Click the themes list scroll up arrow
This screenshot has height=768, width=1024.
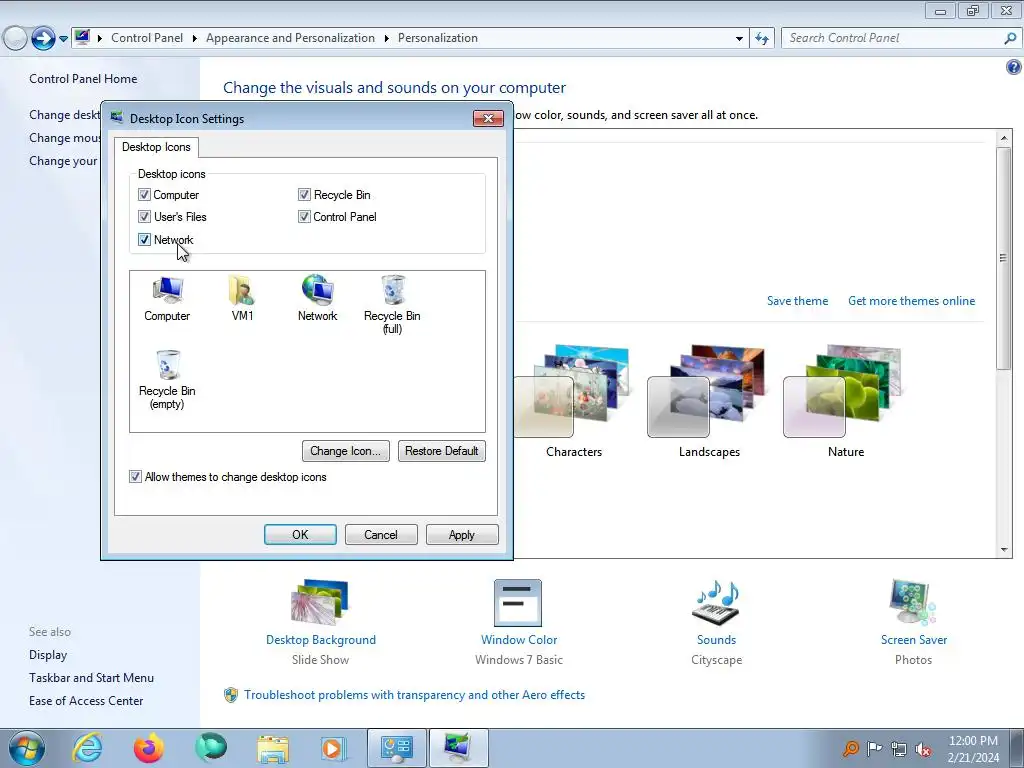pos(1004,138)
